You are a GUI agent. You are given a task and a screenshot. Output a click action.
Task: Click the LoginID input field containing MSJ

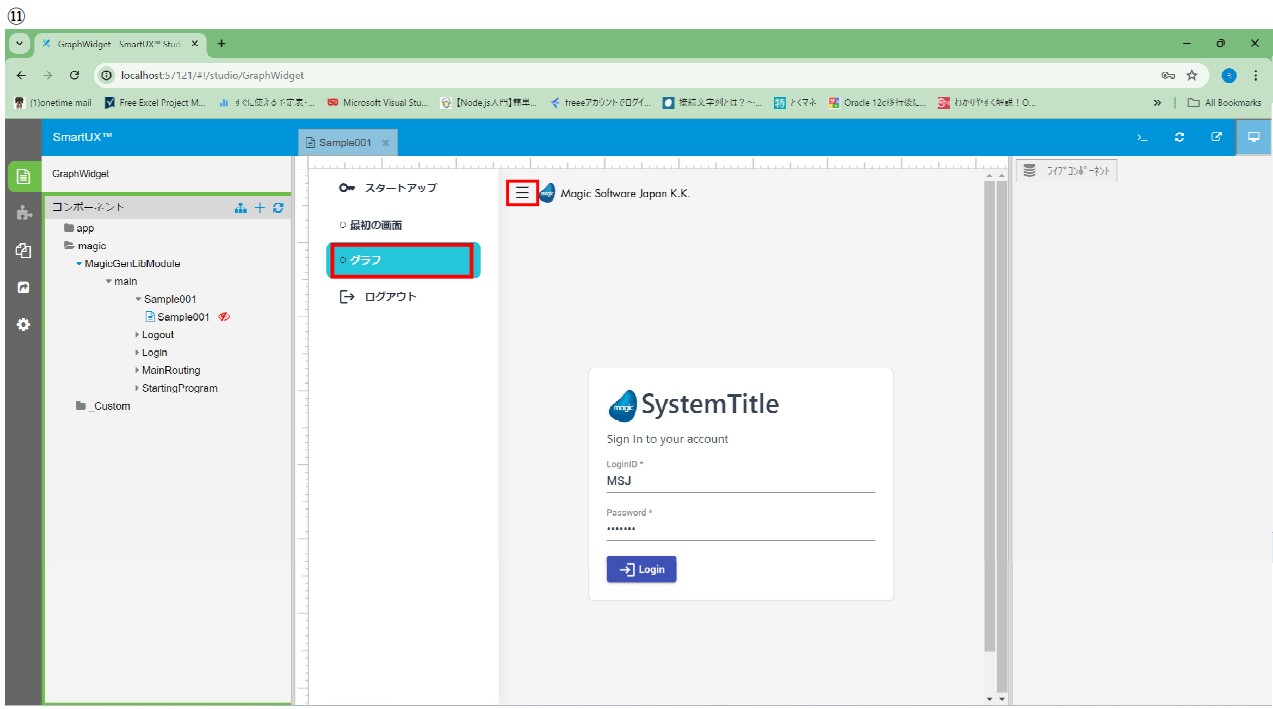(x=740, y=481)
